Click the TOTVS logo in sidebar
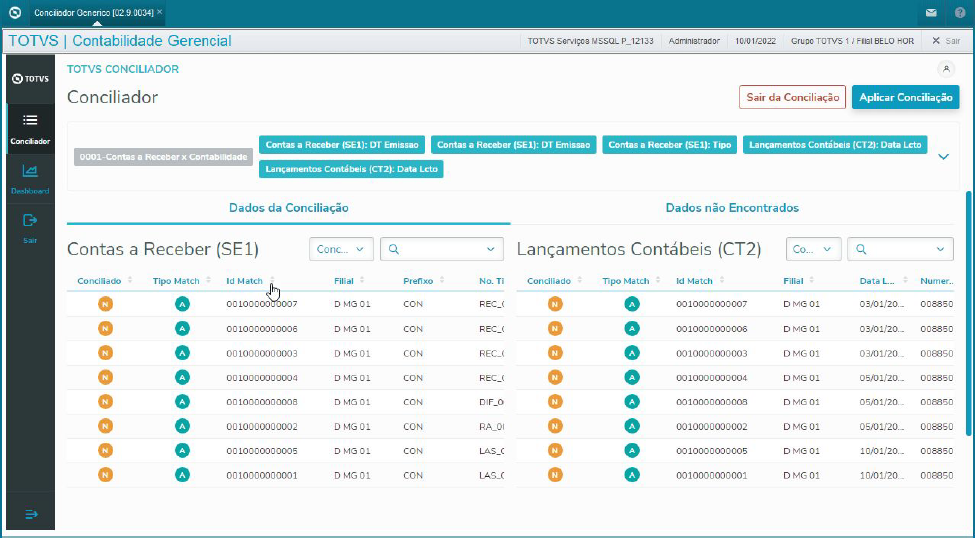 [x=30, y=79]
